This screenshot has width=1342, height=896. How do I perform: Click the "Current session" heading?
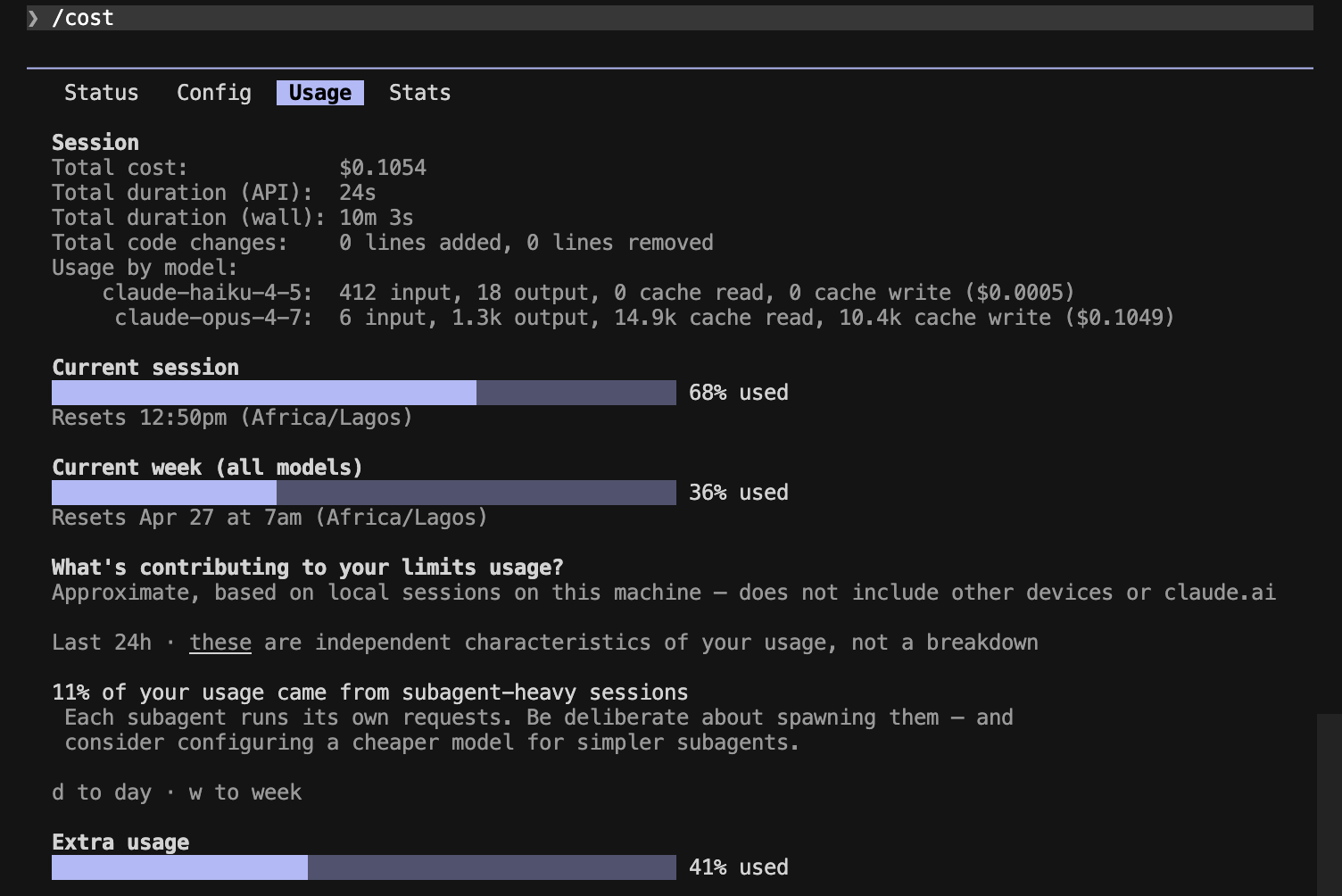click(145, 368)
